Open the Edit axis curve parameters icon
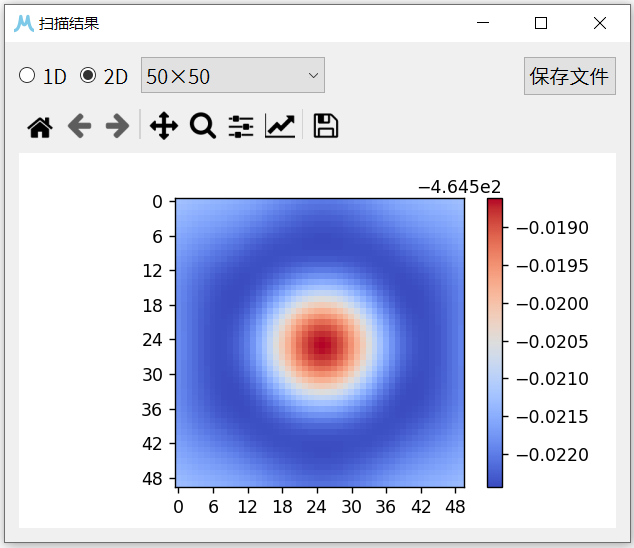634x548 pixels. coord(280,126)
